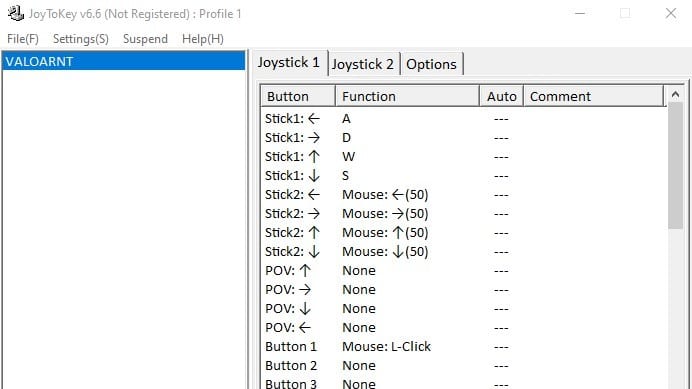Click the Suspend menu item

(145, 39)
